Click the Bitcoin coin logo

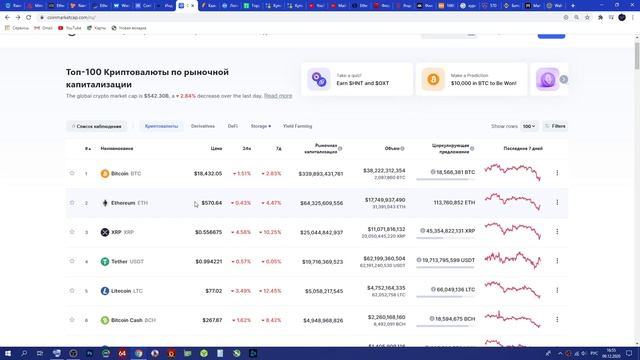105,173
